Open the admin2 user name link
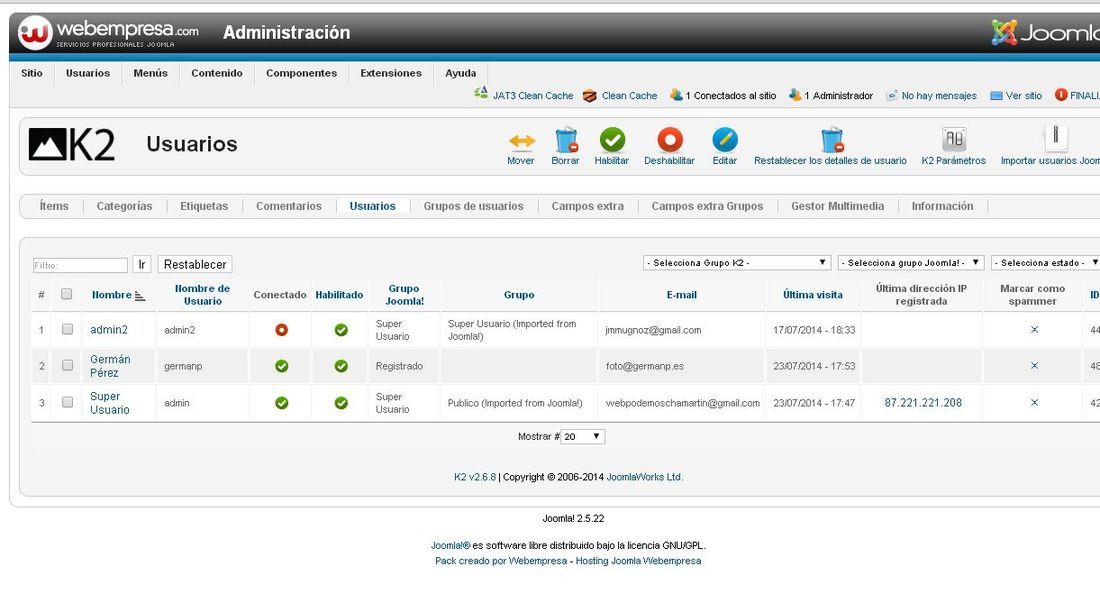1100x612 pixels. pos(109,330)
